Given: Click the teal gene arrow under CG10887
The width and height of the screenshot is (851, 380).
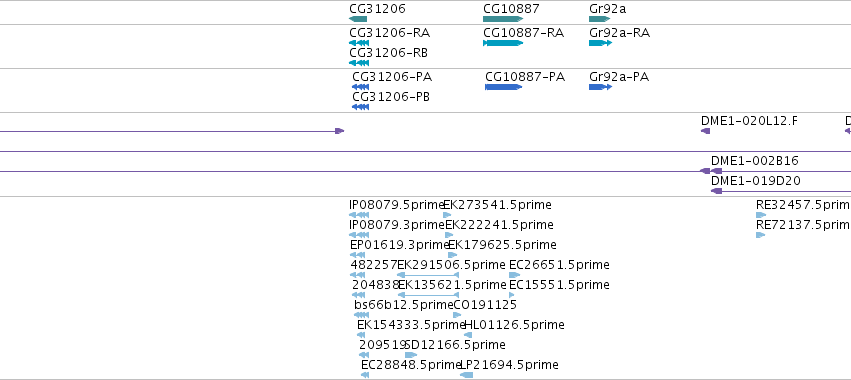Looking at the screenshot, I should [x=503, y=19].
